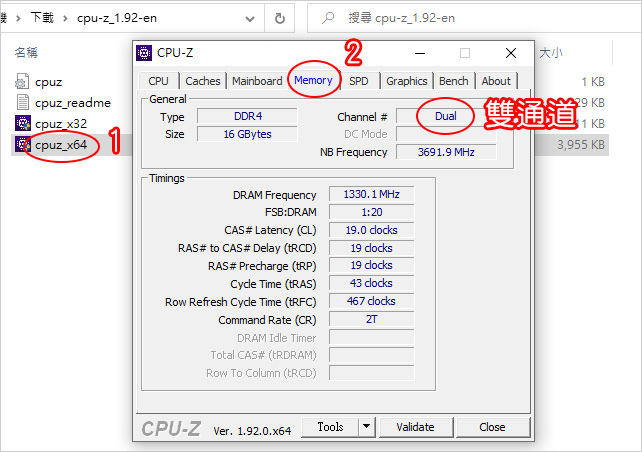Click the tRCD value 19 clocks
Screen dimensions: 642x452
tap(371, 248)
